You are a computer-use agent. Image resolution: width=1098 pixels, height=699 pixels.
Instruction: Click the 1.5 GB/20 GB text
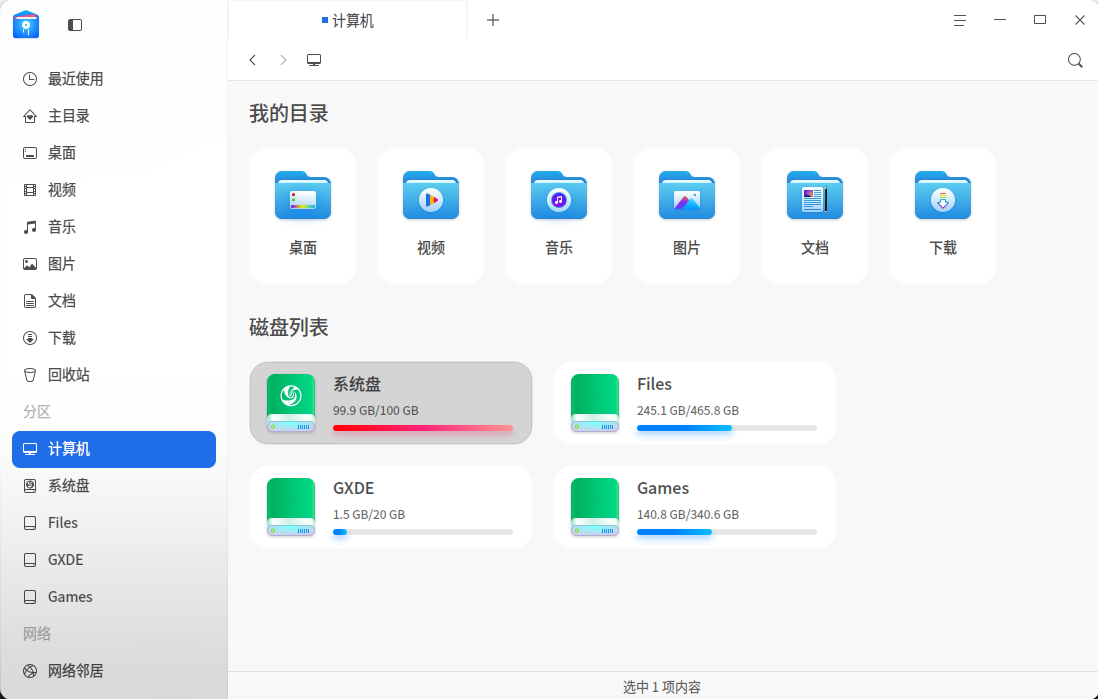tap(369, 514)
